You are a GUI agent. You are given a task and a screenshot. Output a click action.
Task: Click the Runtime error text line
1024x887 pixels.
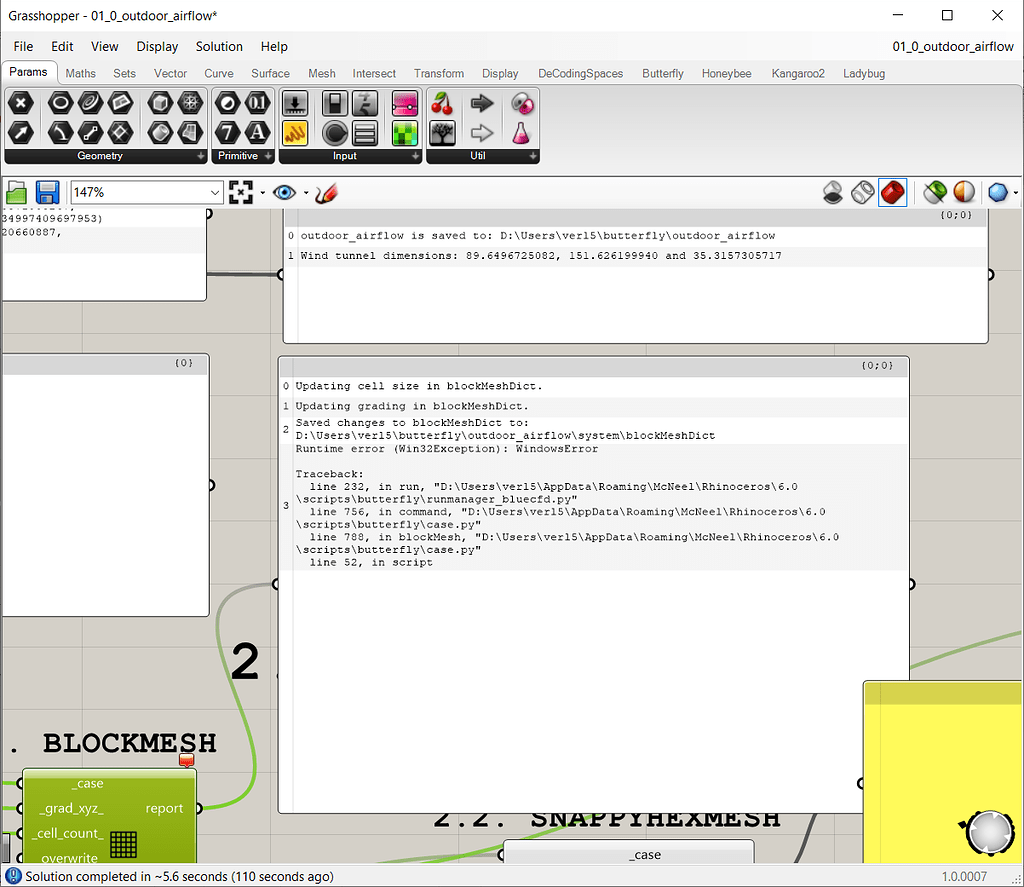click(447, 449)
